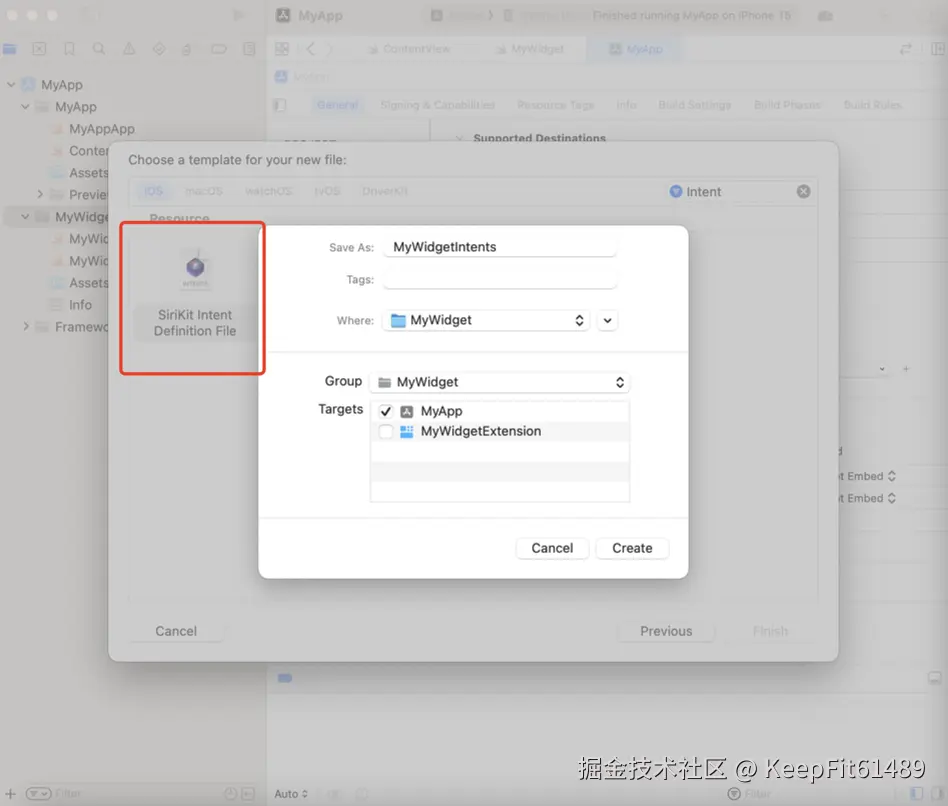
Task: Click the Previous button
Action: (666, 631)
